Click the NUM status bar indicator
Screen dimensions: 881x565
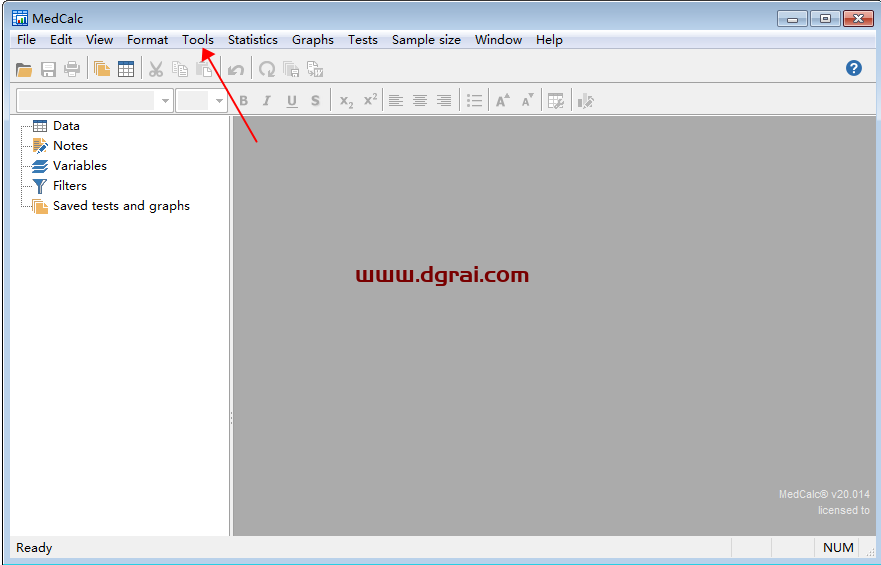838,548
